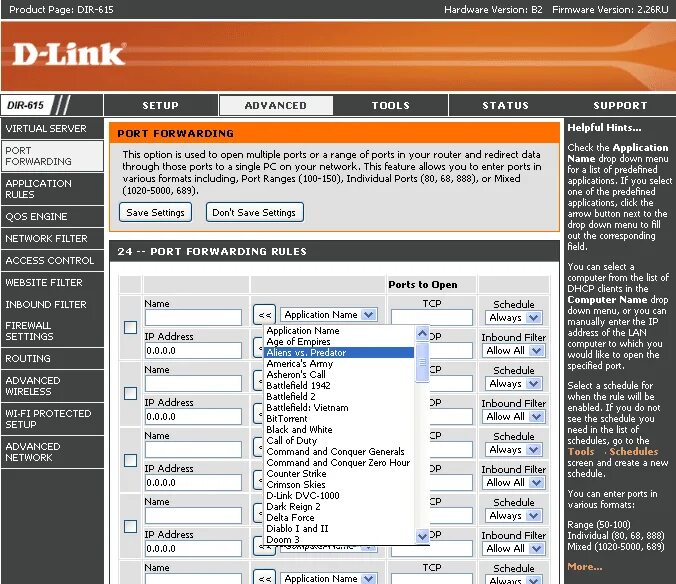Follow the Tools link in hints
This screenshot has width=676, height=584.
pos(581,452)
